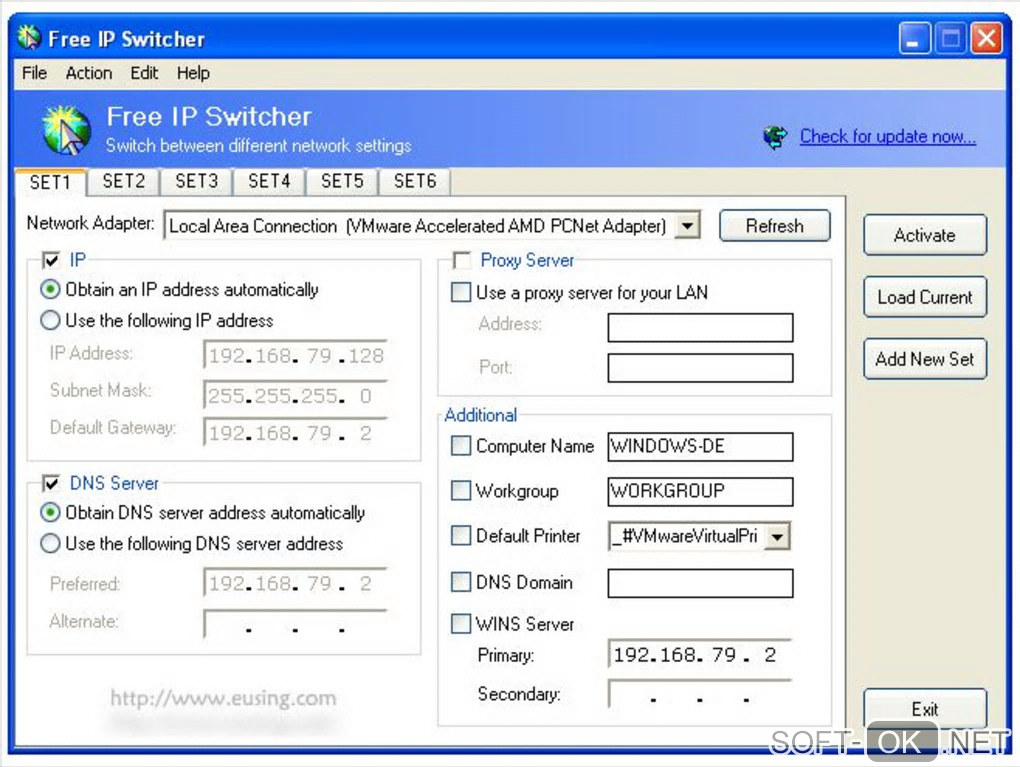Toggle the DNS Server group checkbox
This screenshot has width=1020, height=767.
[x=51, y=483]
